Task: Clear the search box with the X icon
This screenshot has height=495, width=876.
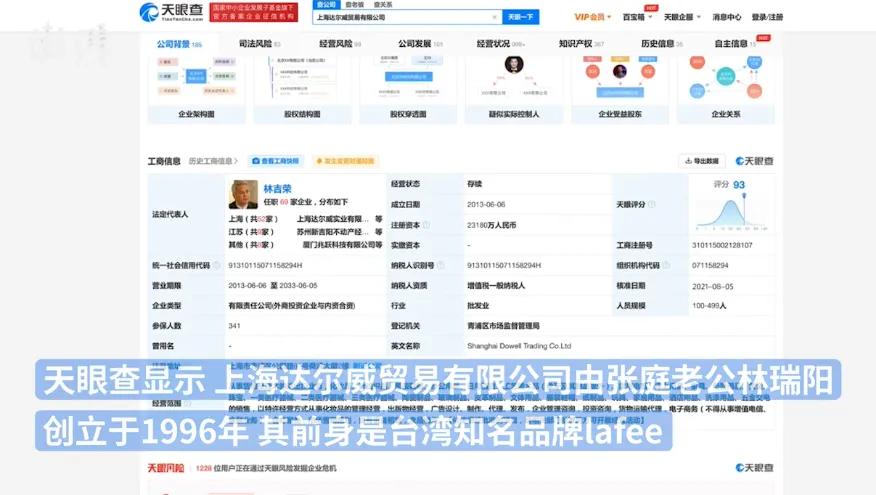Action: [494, 17]
